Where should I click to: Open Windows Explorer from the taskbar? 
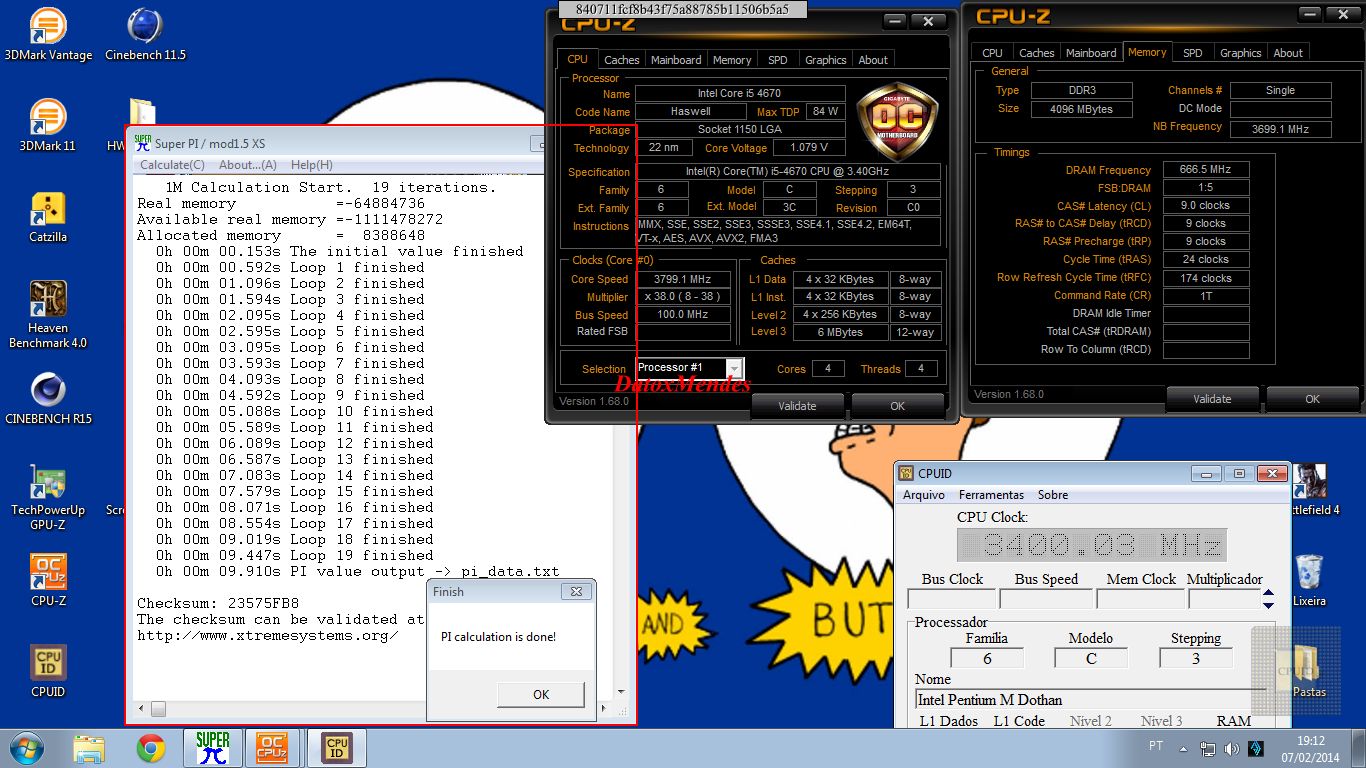pyautogui.click(x=89, y=748)
